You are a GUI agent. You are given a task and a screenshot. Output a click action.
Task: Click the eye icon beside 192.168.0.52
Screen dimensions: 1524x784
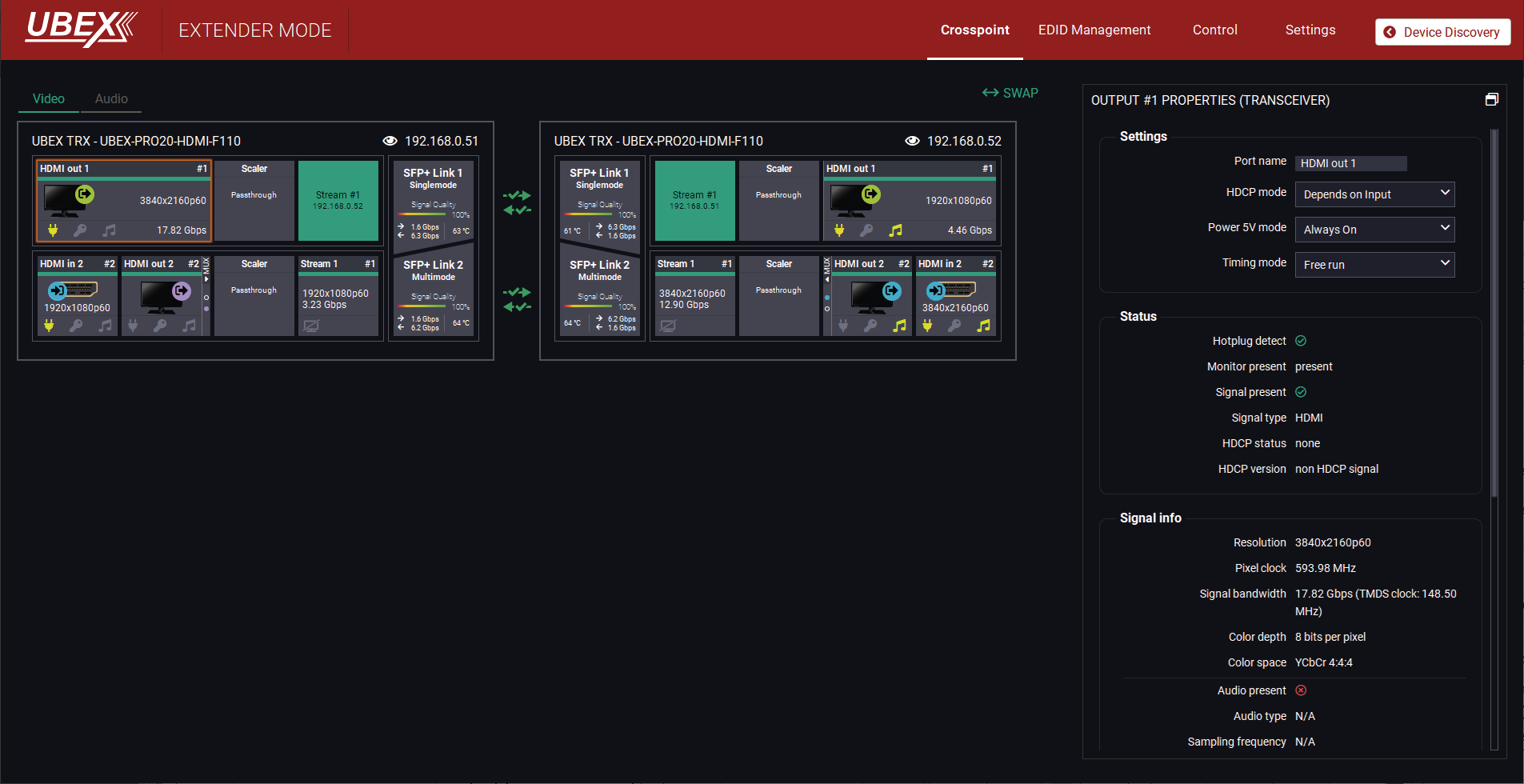click(912, 141)
